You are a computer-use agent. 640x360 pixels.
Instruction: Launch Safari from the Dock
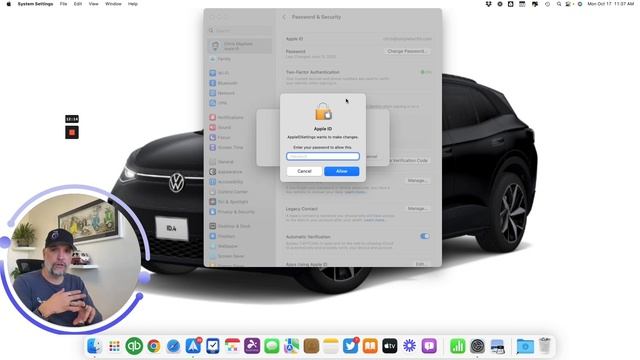(173, 346)
